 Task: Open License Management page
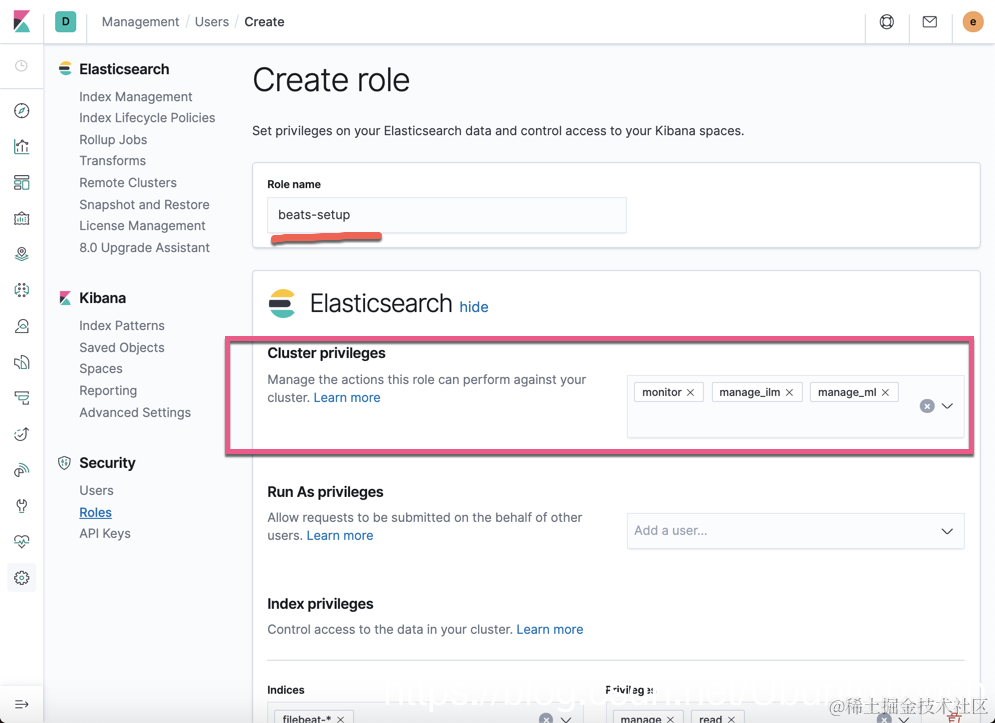(x=142, y=225)
